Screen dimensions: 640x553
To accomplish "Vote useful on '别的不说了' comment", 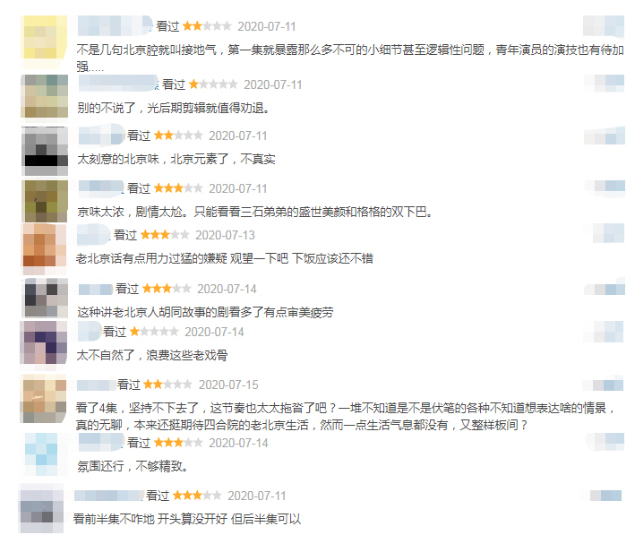I will pos(604,83).
